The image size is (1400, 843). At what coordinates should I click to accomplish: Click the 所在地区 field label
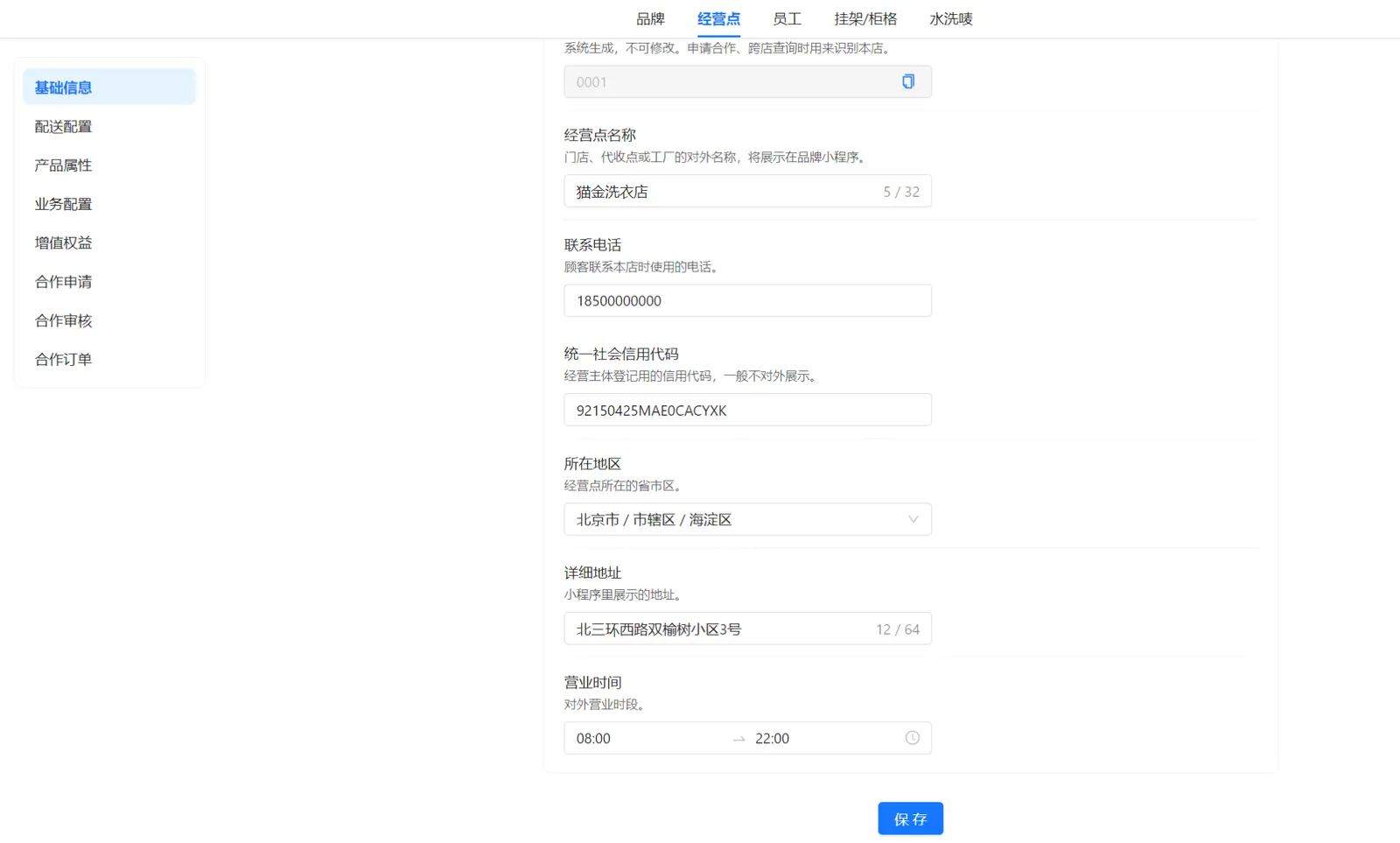click(592, 463)
